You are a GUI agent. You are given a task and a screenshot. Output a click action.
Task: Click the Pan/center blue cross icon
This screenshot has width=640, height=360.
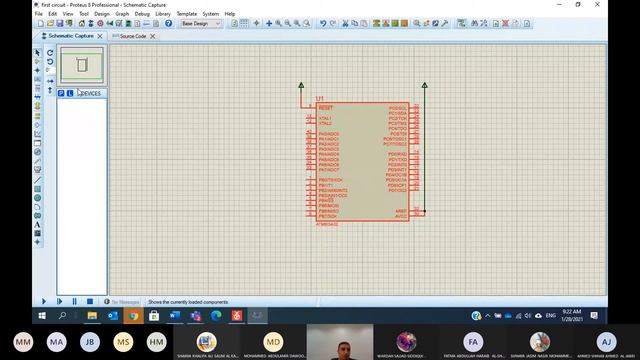pos(269,24)
